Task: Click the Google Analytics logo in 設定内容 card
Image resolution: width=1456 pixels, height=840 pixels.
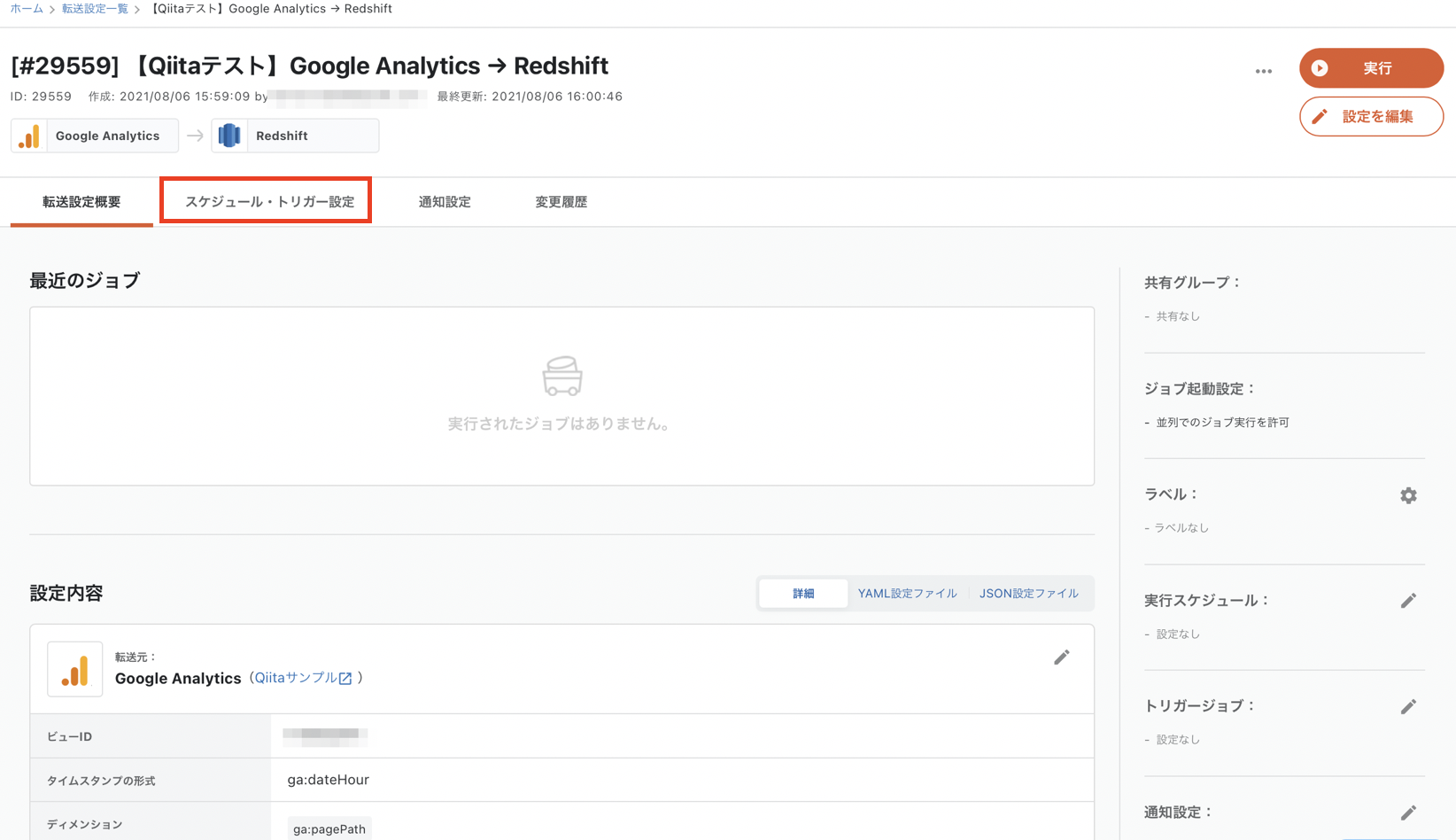Action: (75, 669)
